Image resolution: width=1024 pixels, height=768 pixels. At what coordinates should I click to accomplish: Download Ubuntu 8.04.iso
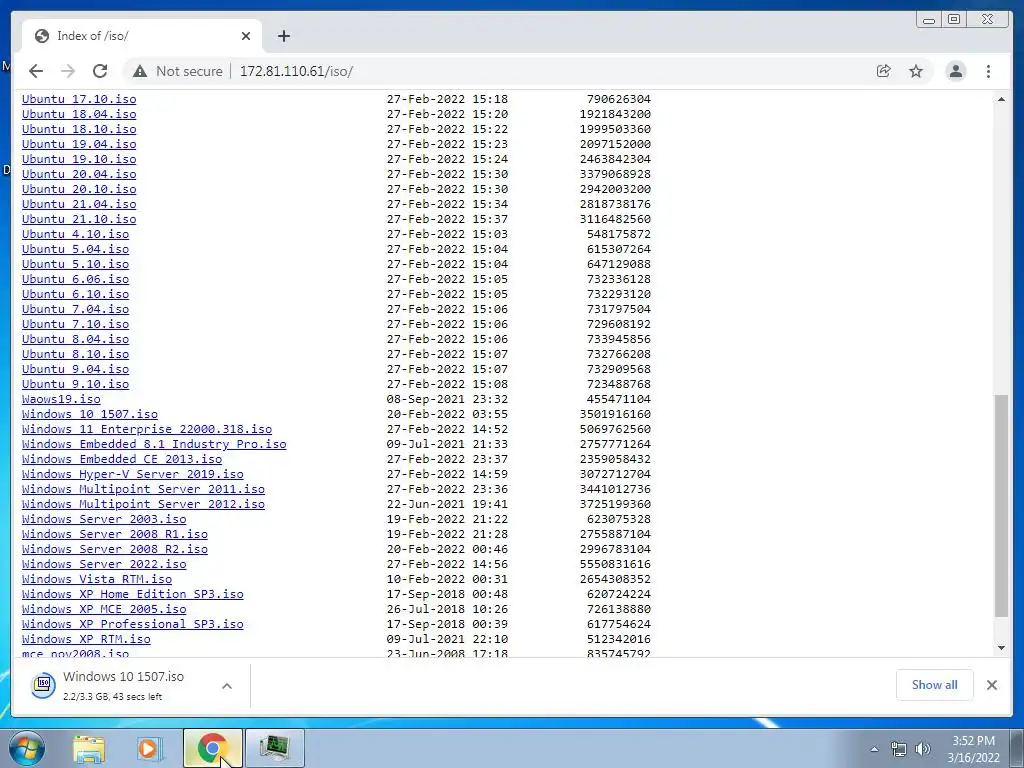tap(75, 340)
